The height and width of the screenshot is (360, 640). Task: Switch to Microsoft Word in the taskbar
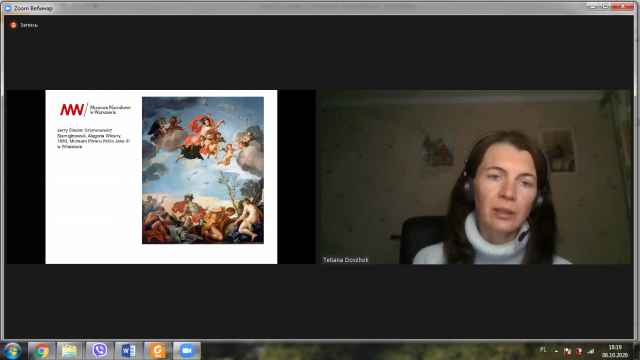(x=129, y=351)
